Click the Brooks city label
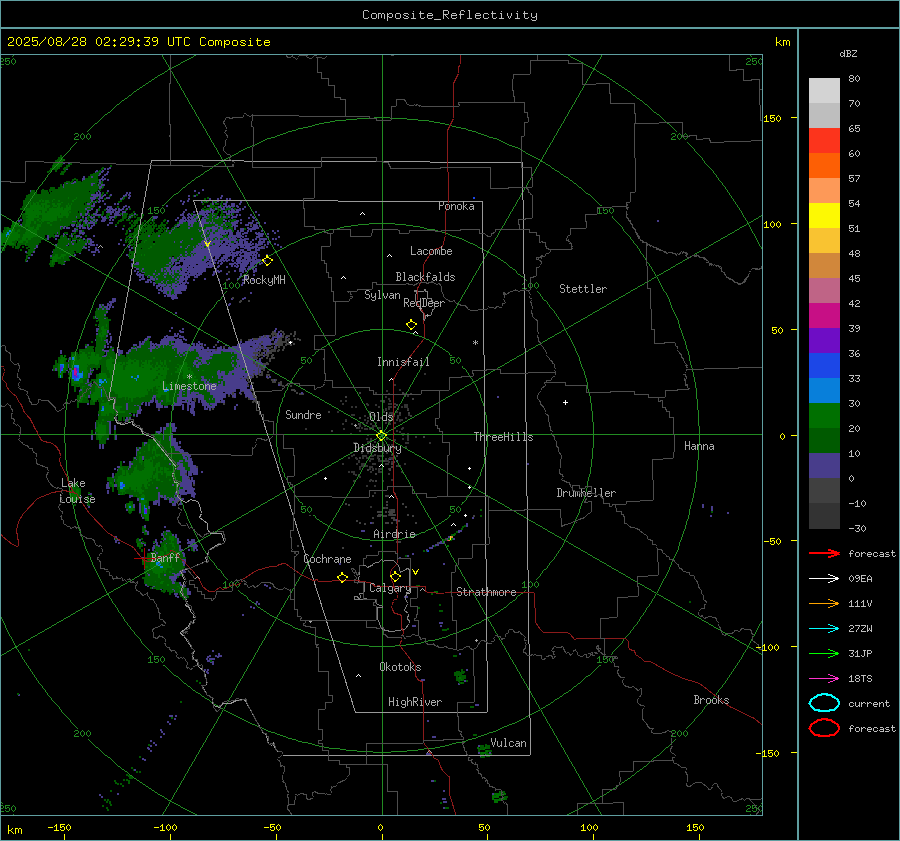The image size is (900, 841). (711, 700)
